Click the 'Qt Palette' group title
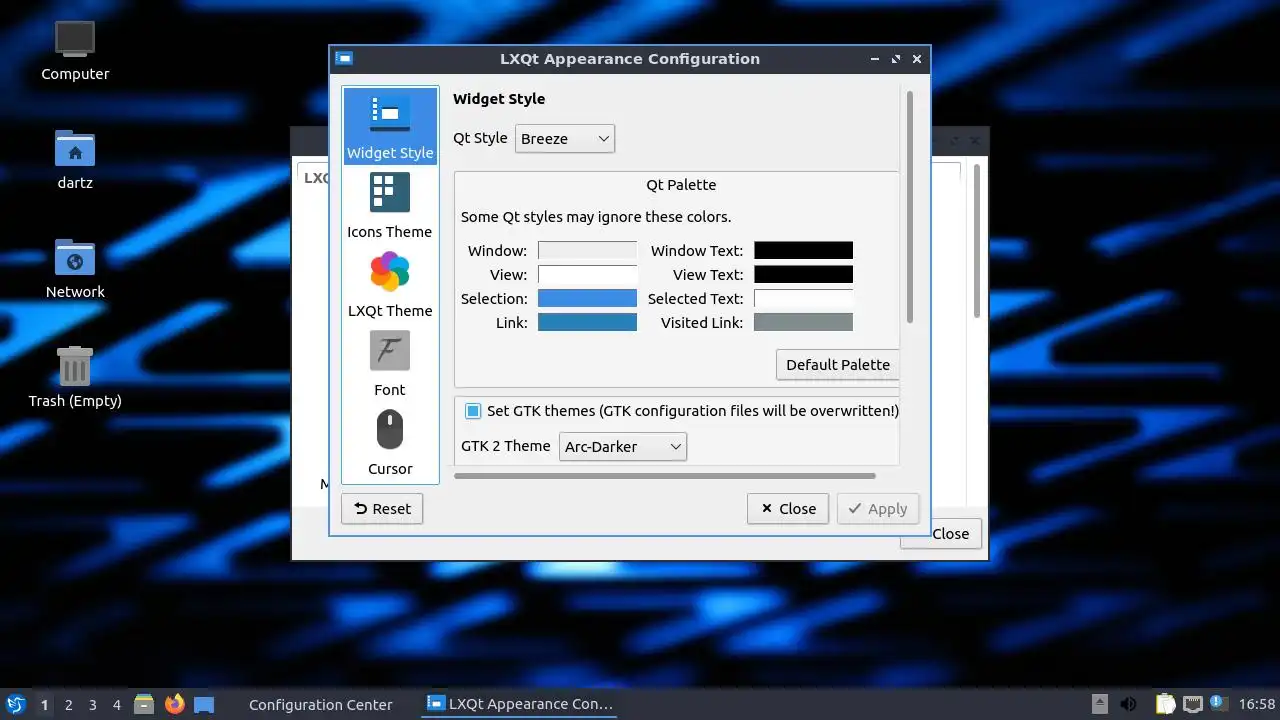The width and height of the screenshot is (1280, 720). [681, 185]
